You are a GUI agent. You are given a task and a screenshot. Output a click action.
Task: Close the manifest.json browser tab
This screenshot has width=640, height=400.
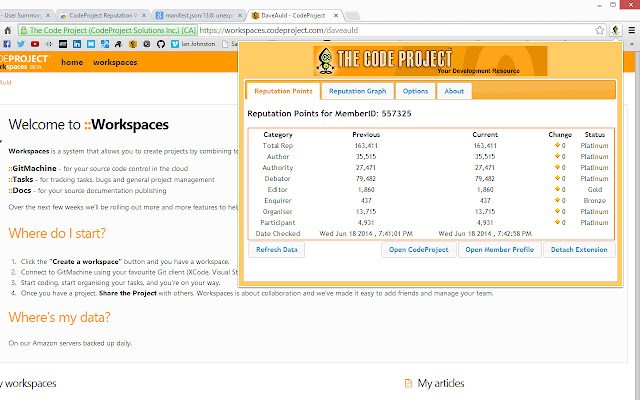pyautogui.click(x=240, y=16)
